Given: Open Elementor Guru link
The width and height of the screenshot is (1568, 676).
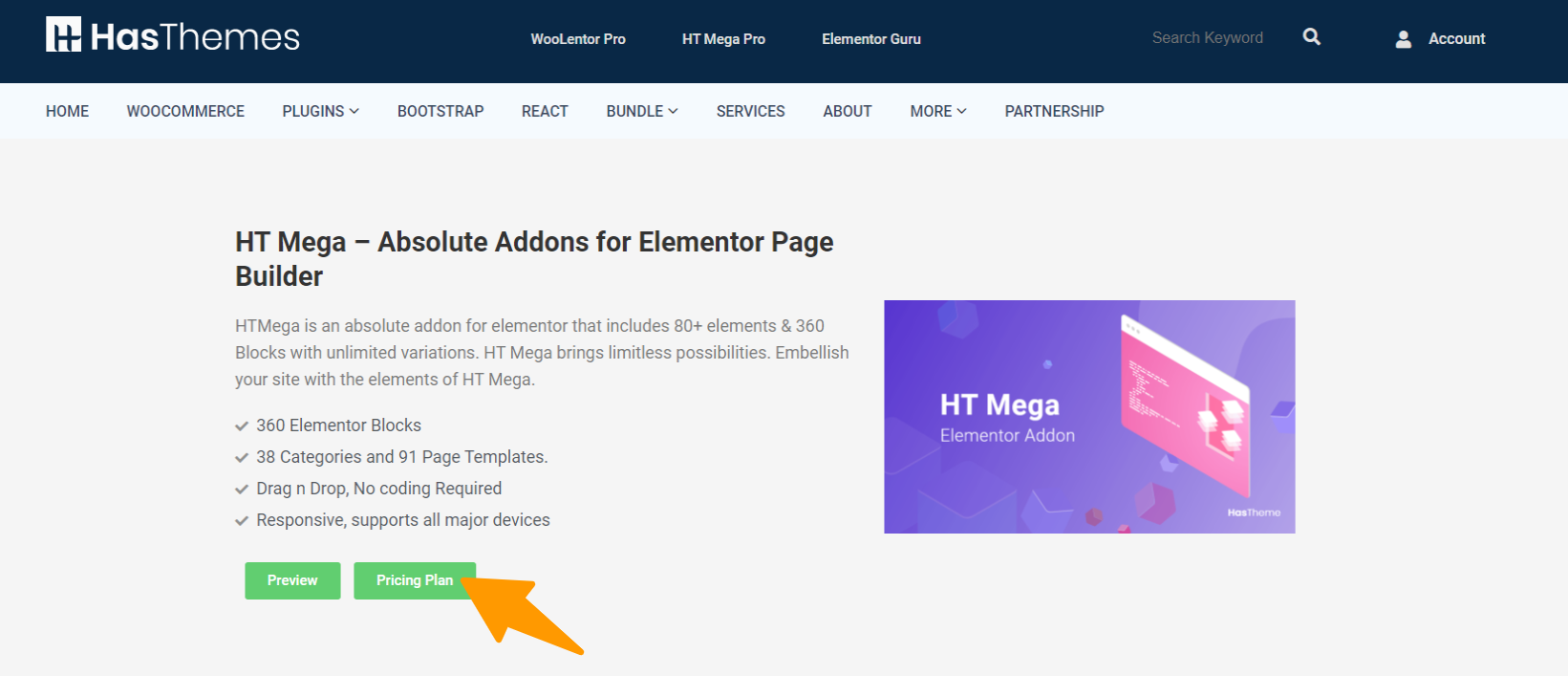Looking at the screenshot, I should (x=871, y=39).
